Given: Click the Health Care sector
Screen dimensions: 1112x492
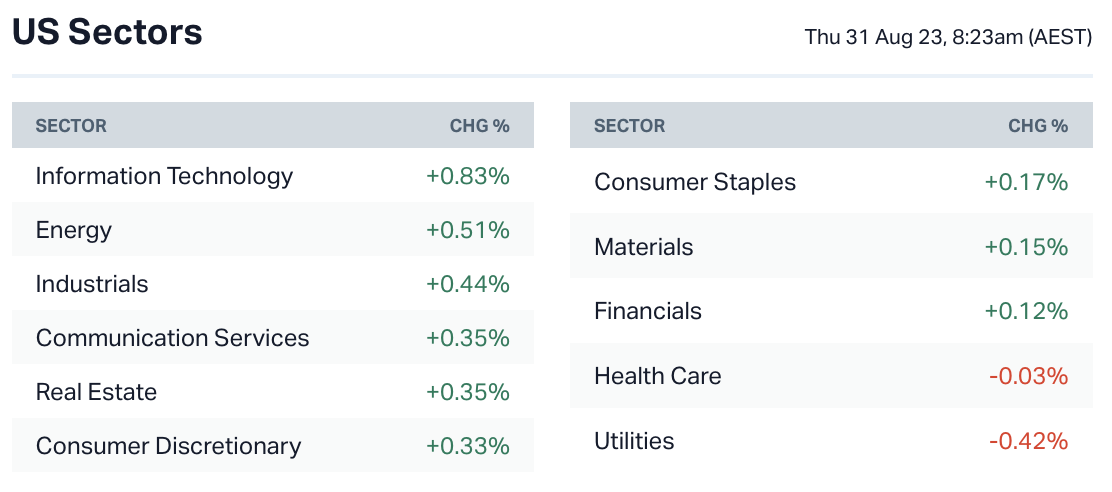Looking at the screenshot, I should [657, 376].
